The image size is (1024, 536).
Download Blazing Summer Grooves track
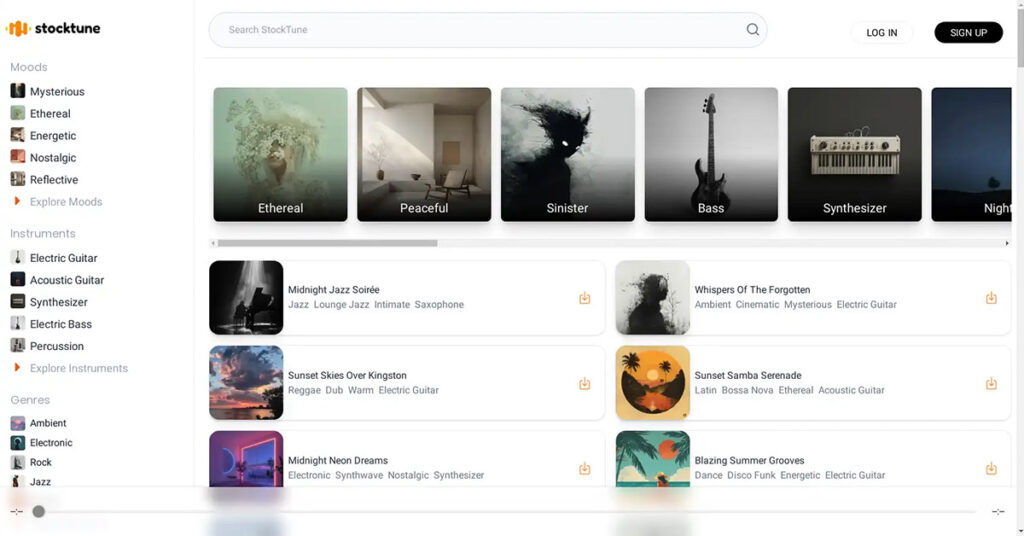[991, 469]
